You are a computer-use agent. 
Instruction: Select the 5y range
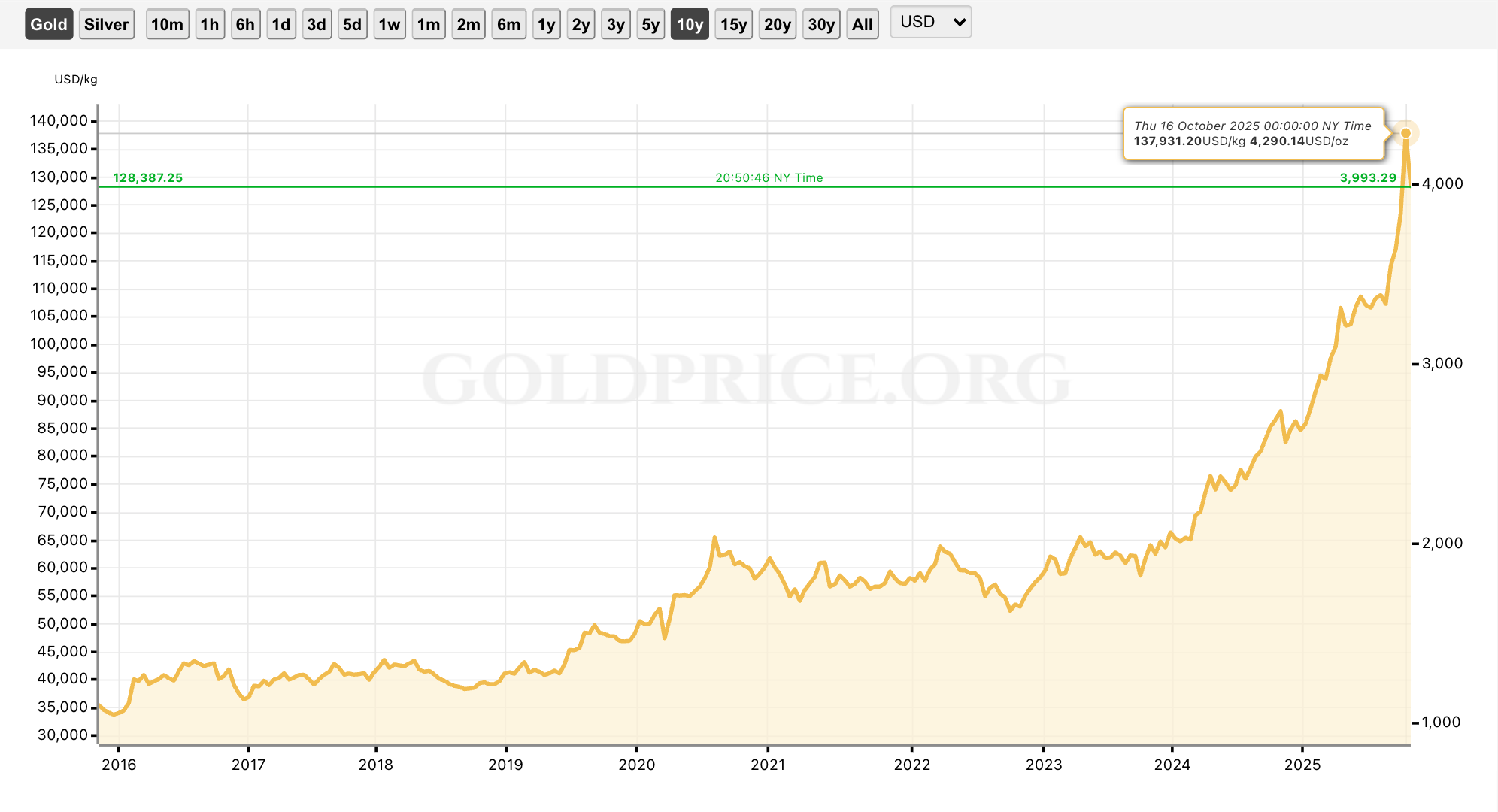click(650, 24)
